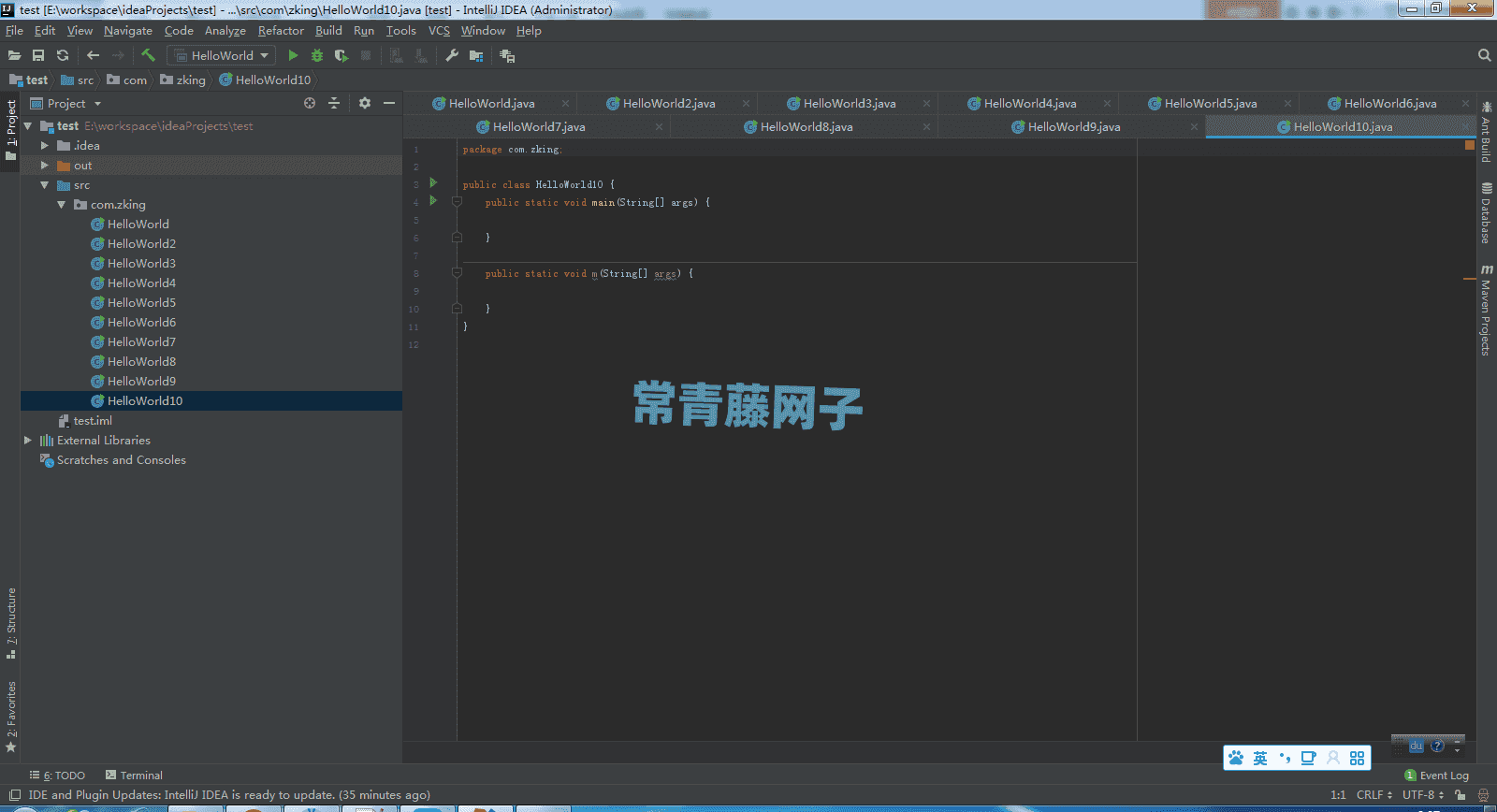Click the Save All disk icon

click(x=38, y=56)
